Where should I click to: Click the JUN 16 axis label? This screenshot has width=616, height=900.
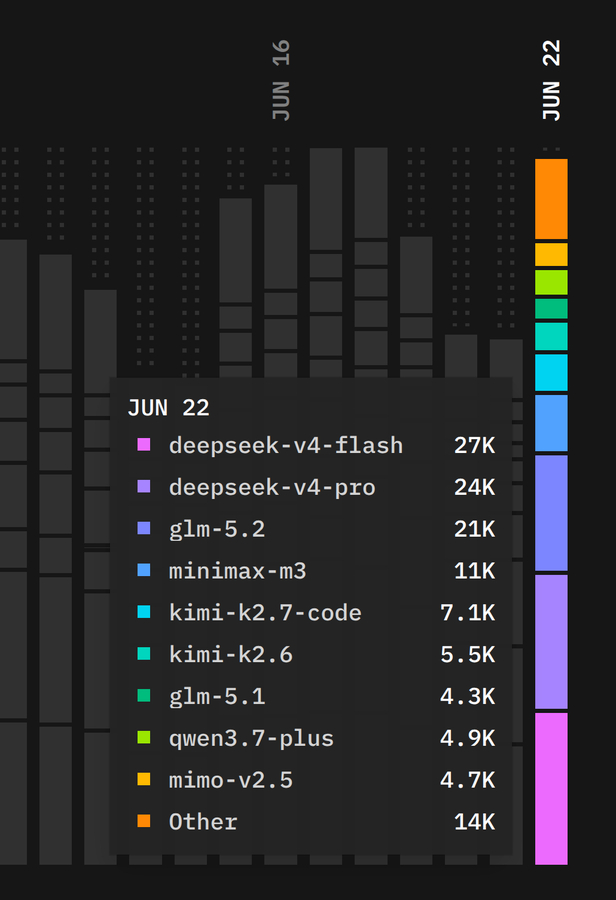tap(281, 80)
